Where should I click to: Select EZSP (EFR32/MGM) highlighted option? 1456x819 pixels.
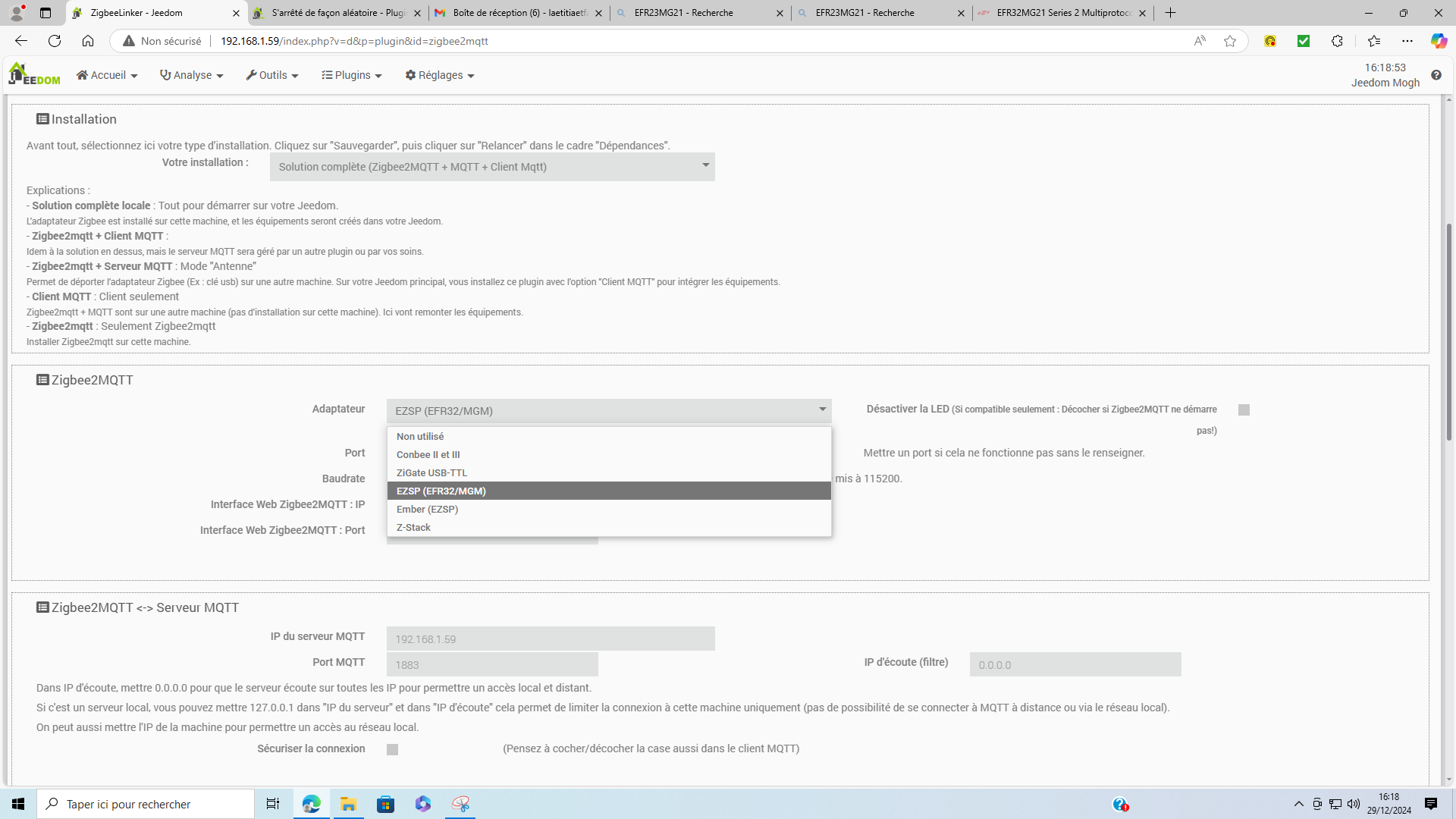pos(609,491)
